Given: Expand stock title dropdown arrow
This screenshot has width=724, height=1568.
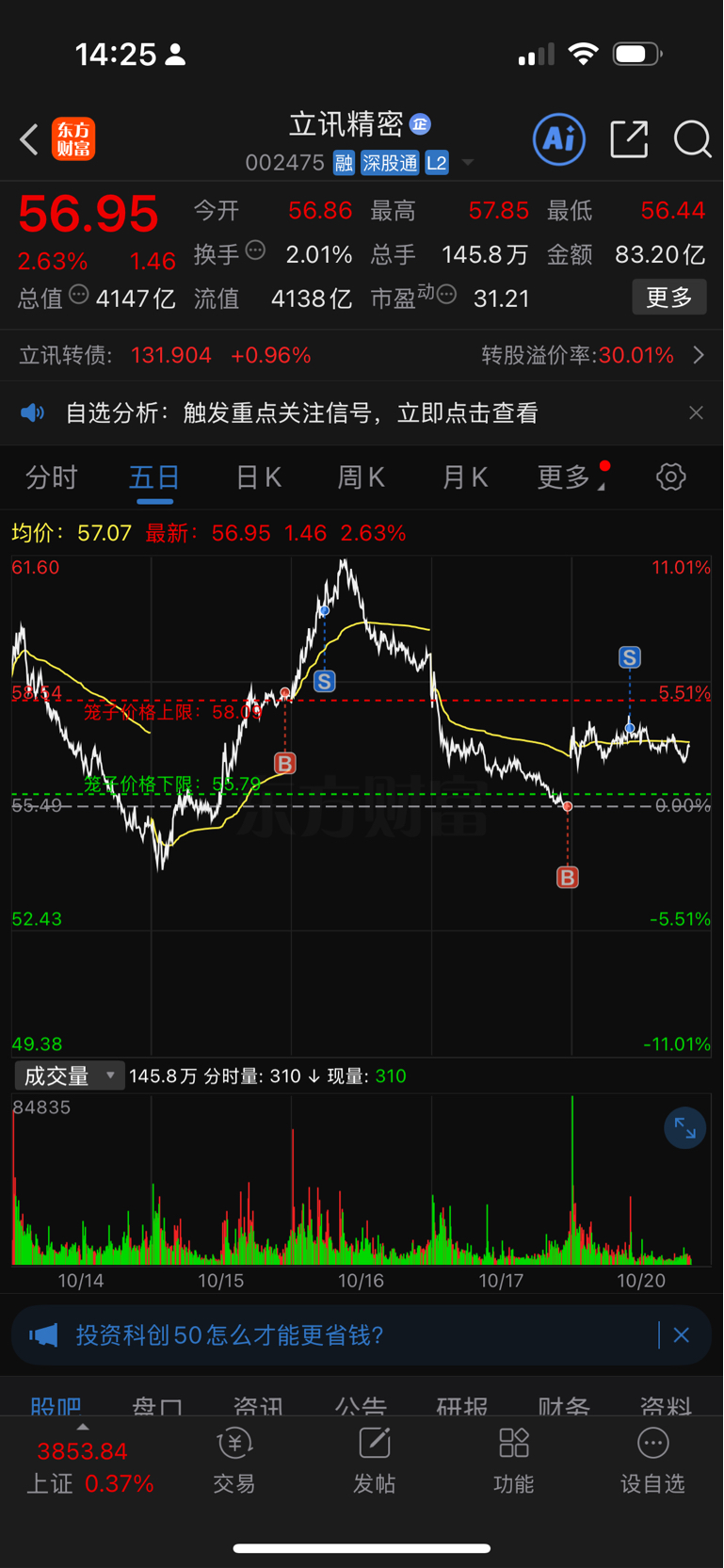Looking at the screenshot, I should (x=468, y=164).
